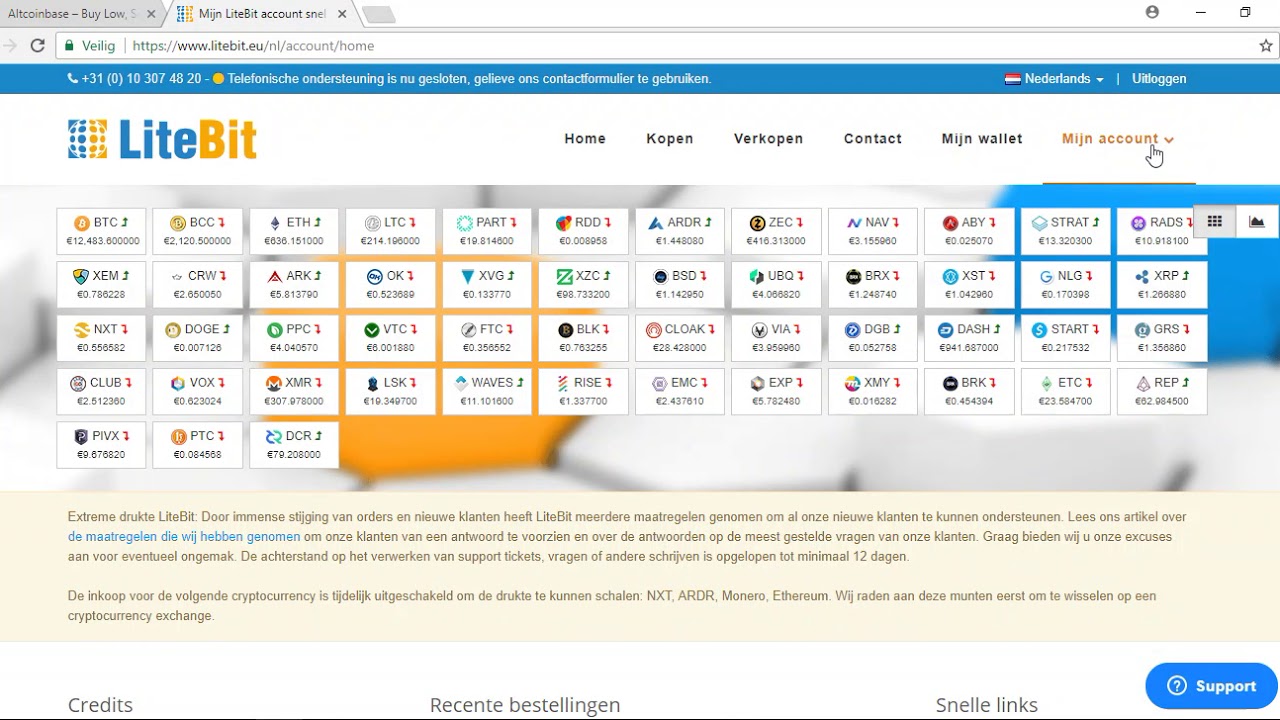Go to the Home menu item
The image size is (1280, 720).
(x=585, y=139)
